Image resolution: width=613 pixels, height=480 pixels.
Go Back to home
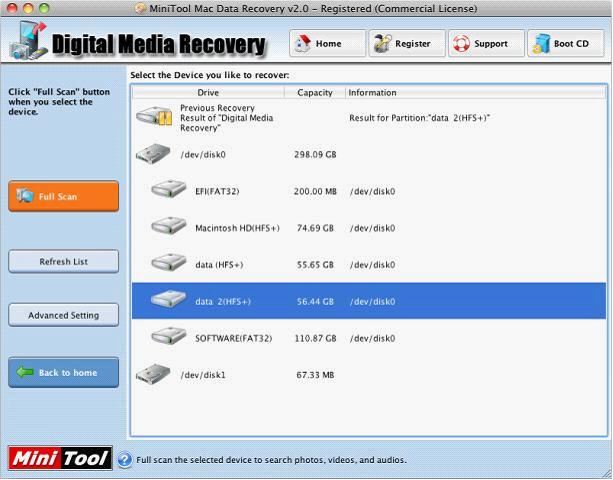click(63, 373)
